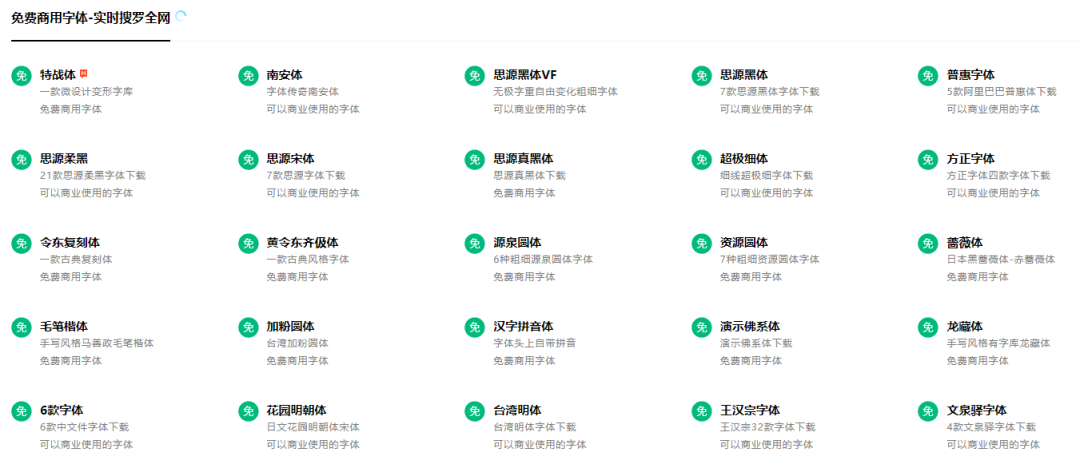Image resolution: width=1080 pixels, height=472 pixels.
Task: Open the 汉字拼音体 font title
Action: (x=523, y=327)
